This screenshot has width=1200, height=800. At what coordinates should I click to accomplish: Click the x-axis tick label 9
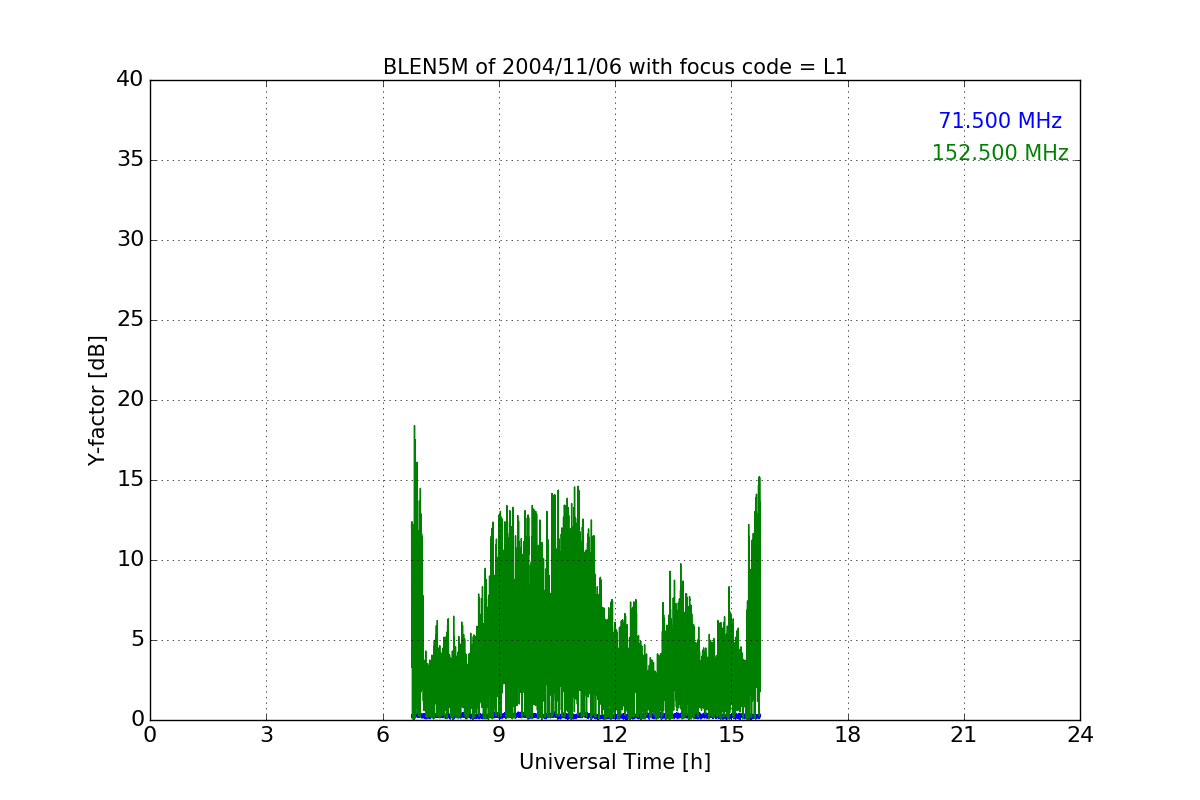click(499, 735)
